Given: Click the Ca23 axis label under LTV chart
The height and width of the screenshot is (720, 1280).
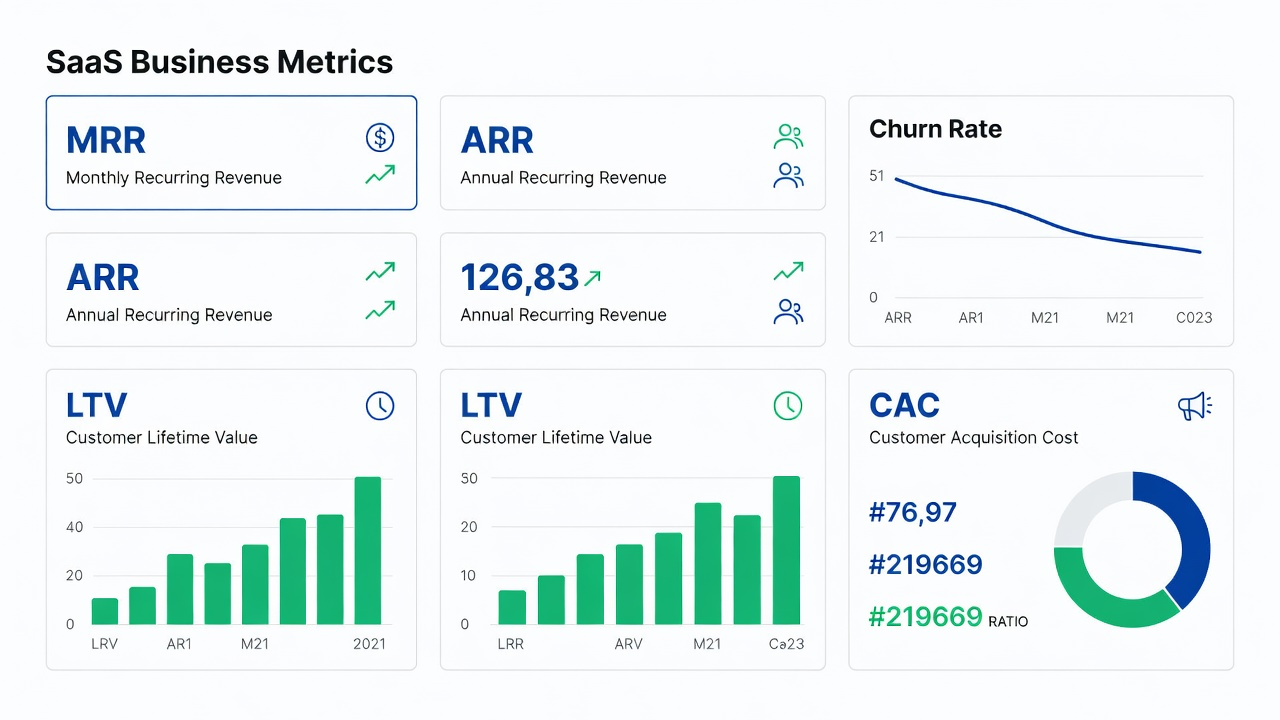Looking at the screenshot, I should (x=787, y=644).
